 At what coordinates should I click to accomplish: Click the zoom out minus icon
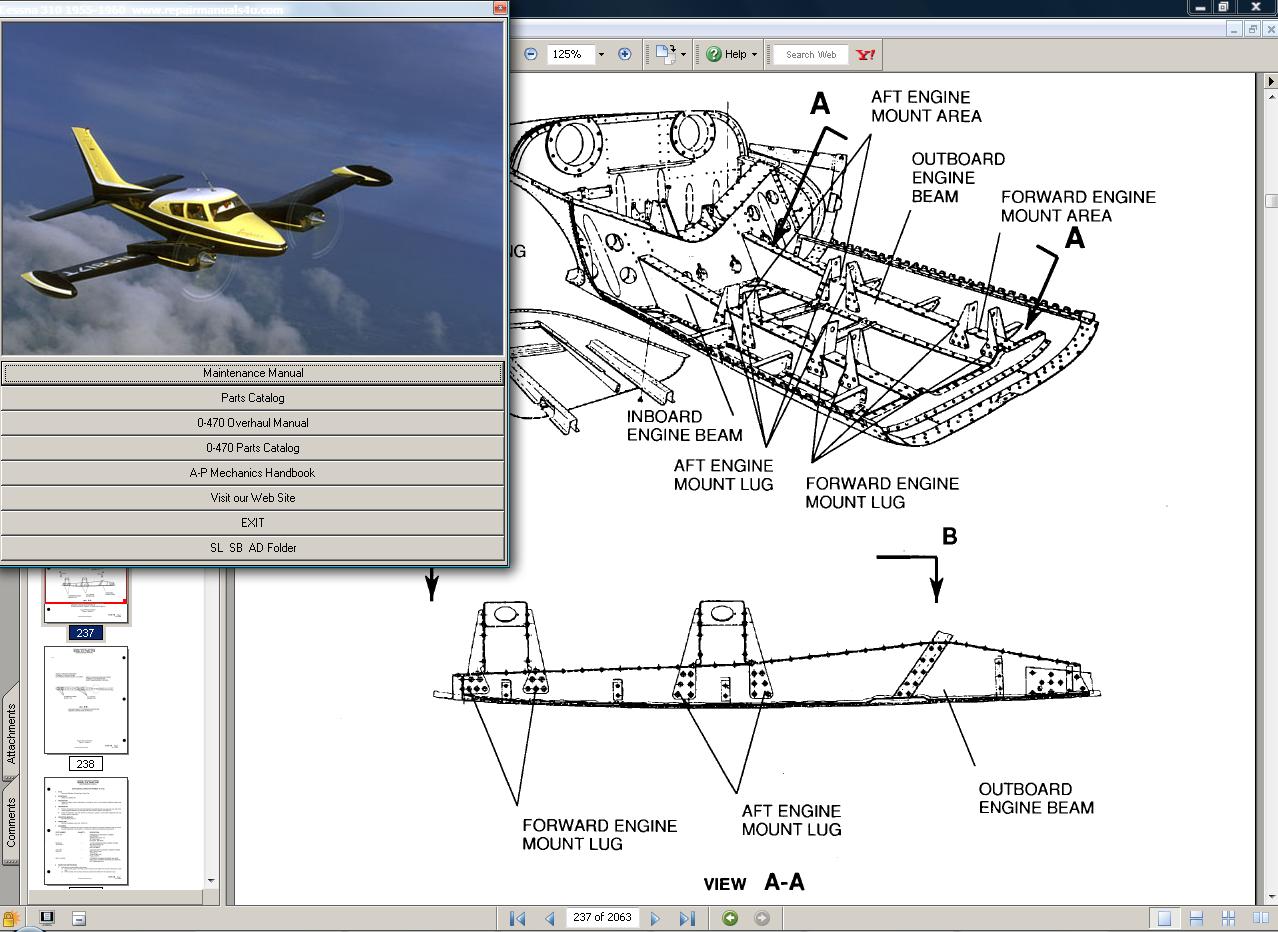tap(531, 54)
